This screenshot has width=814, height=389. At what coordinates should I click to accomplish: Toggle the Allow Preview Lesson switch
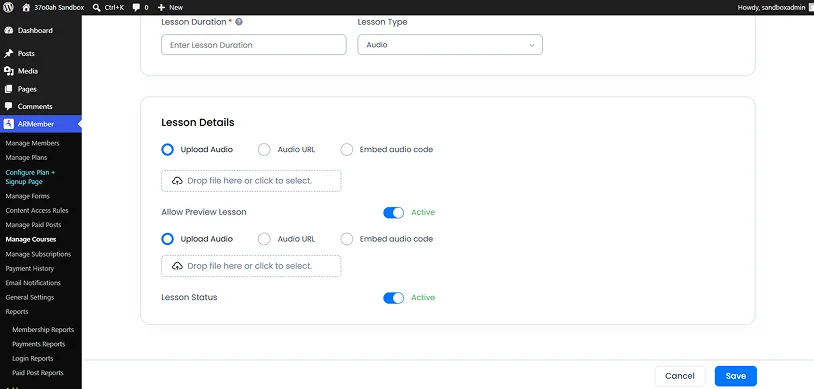(x=394, y=212)
